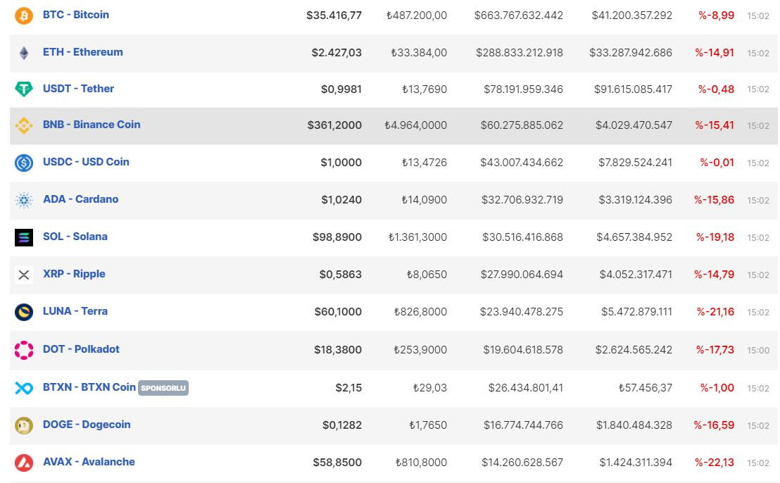Select Polkadot update time 15:00
Image resolution: width=780 pixels, height=483 pixels.
(758, 350)
